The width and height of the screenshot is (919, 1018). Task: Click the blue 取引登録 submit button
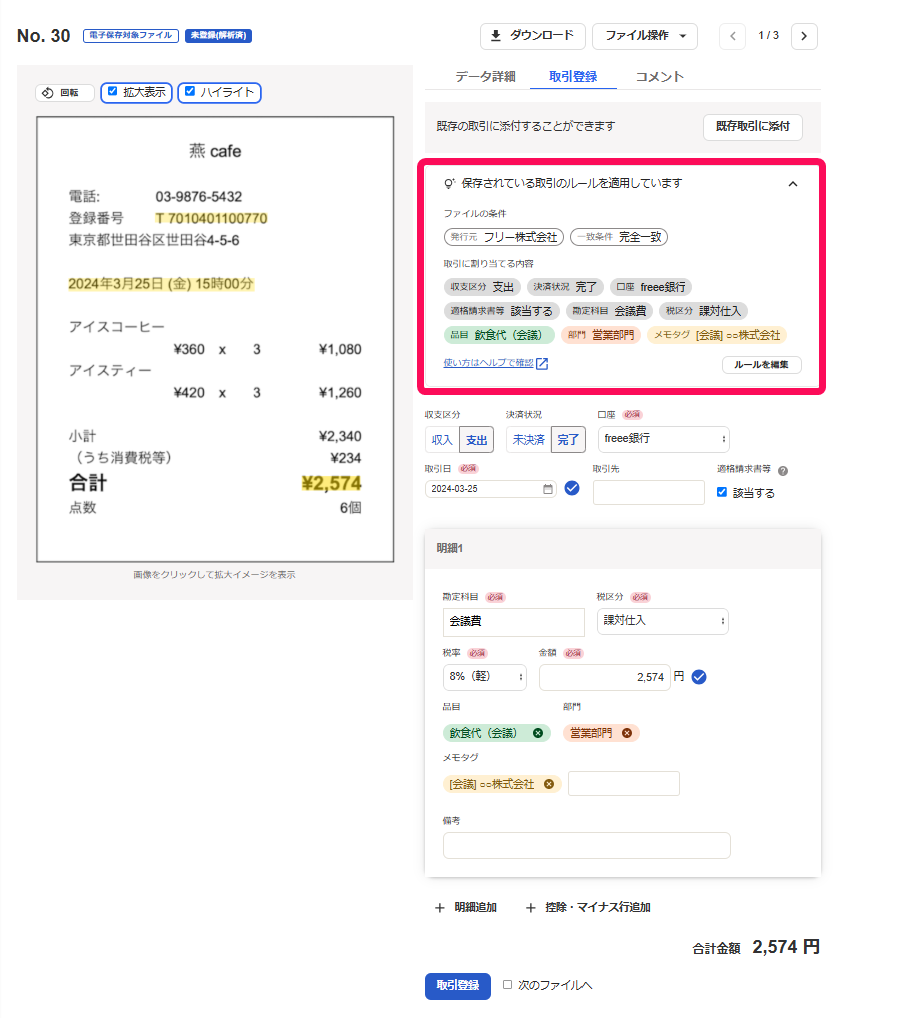click(458, 986)
